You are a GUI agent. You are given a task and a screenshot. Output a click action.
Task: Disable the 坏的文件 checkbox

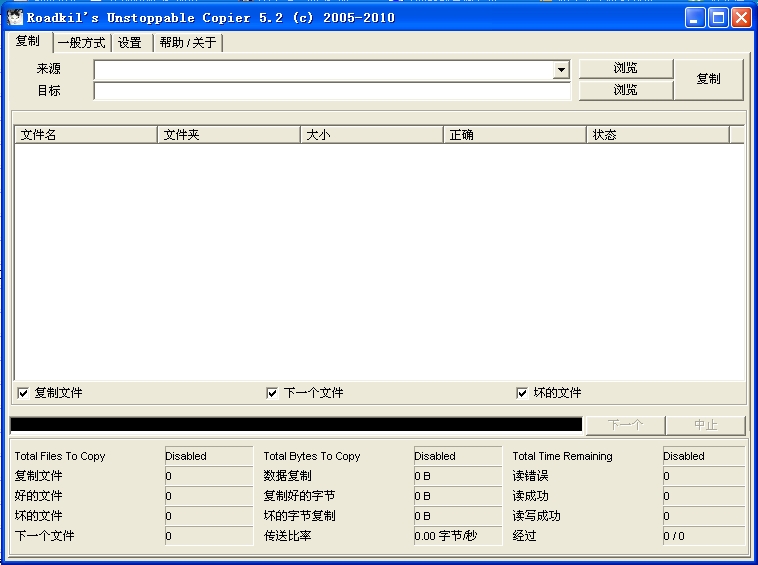pyautogui.click(x=522, y=393)
